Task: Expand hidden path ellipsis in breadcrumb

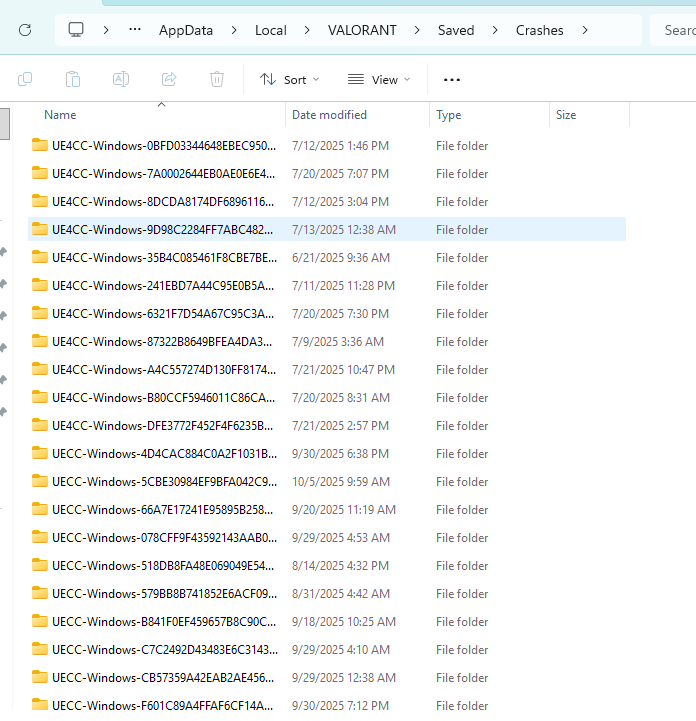Action: click(x=135, y=30)
